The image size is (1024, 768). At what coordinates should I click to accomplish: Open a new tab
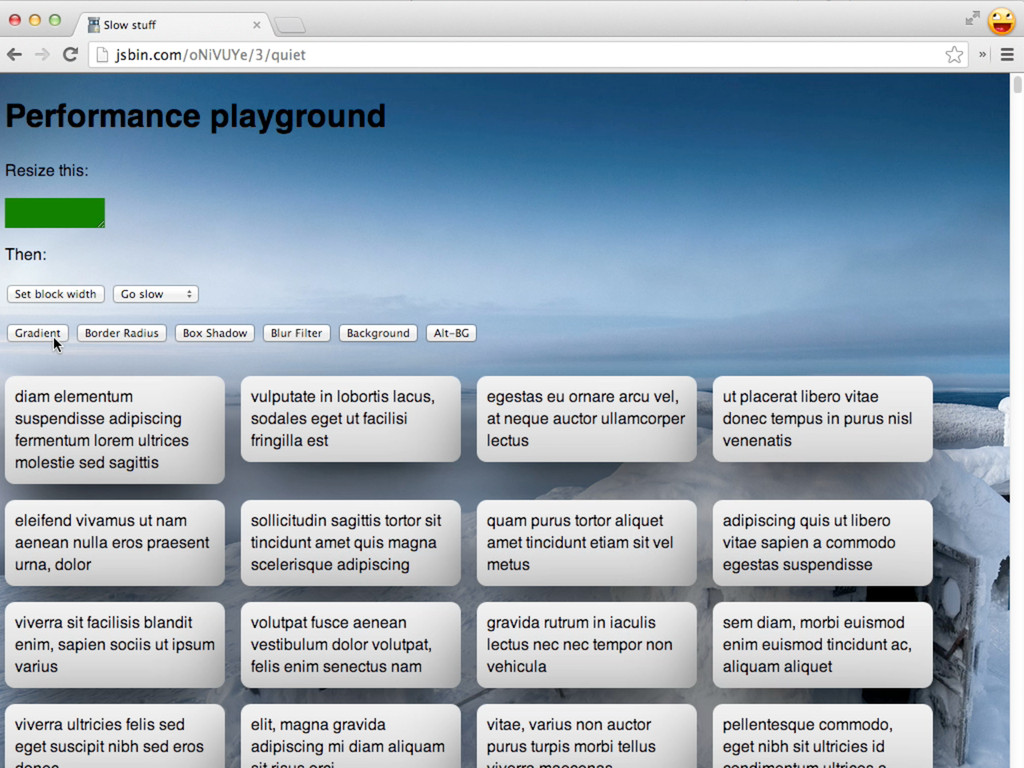tap(289, 25)
